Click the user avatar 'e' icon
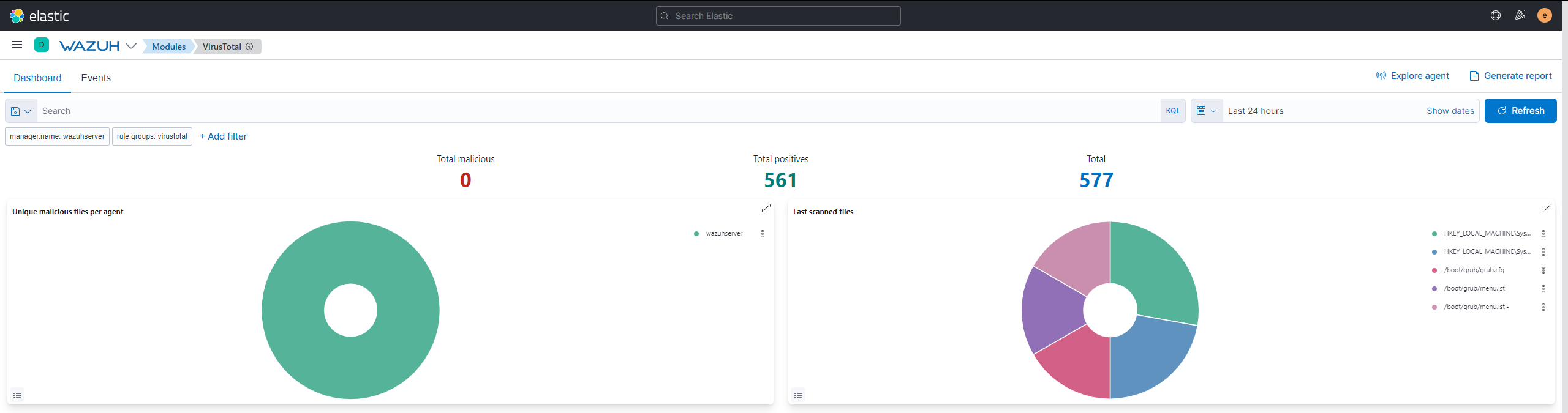 pos(1544,16)
